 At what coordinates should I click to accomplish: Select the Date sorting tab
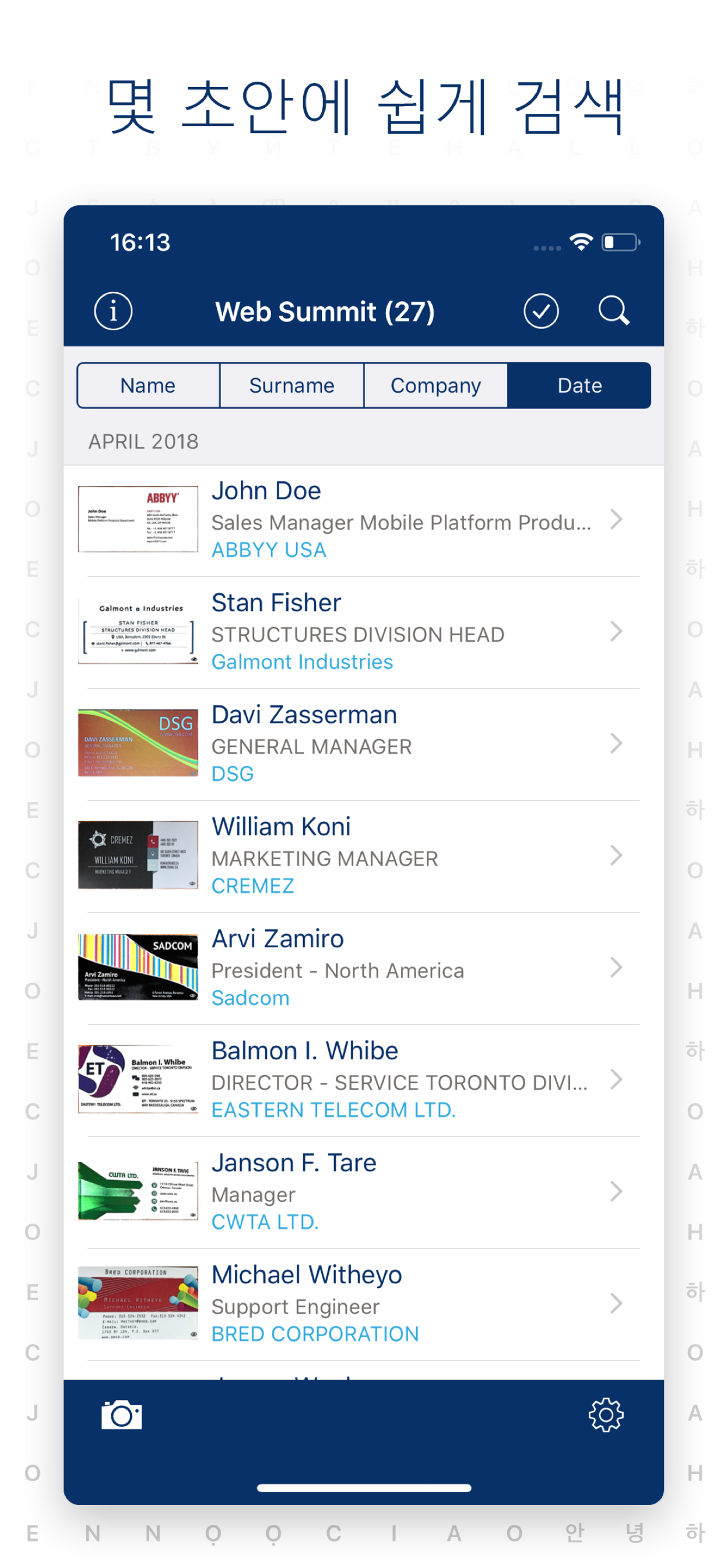[x=579, y=386]
